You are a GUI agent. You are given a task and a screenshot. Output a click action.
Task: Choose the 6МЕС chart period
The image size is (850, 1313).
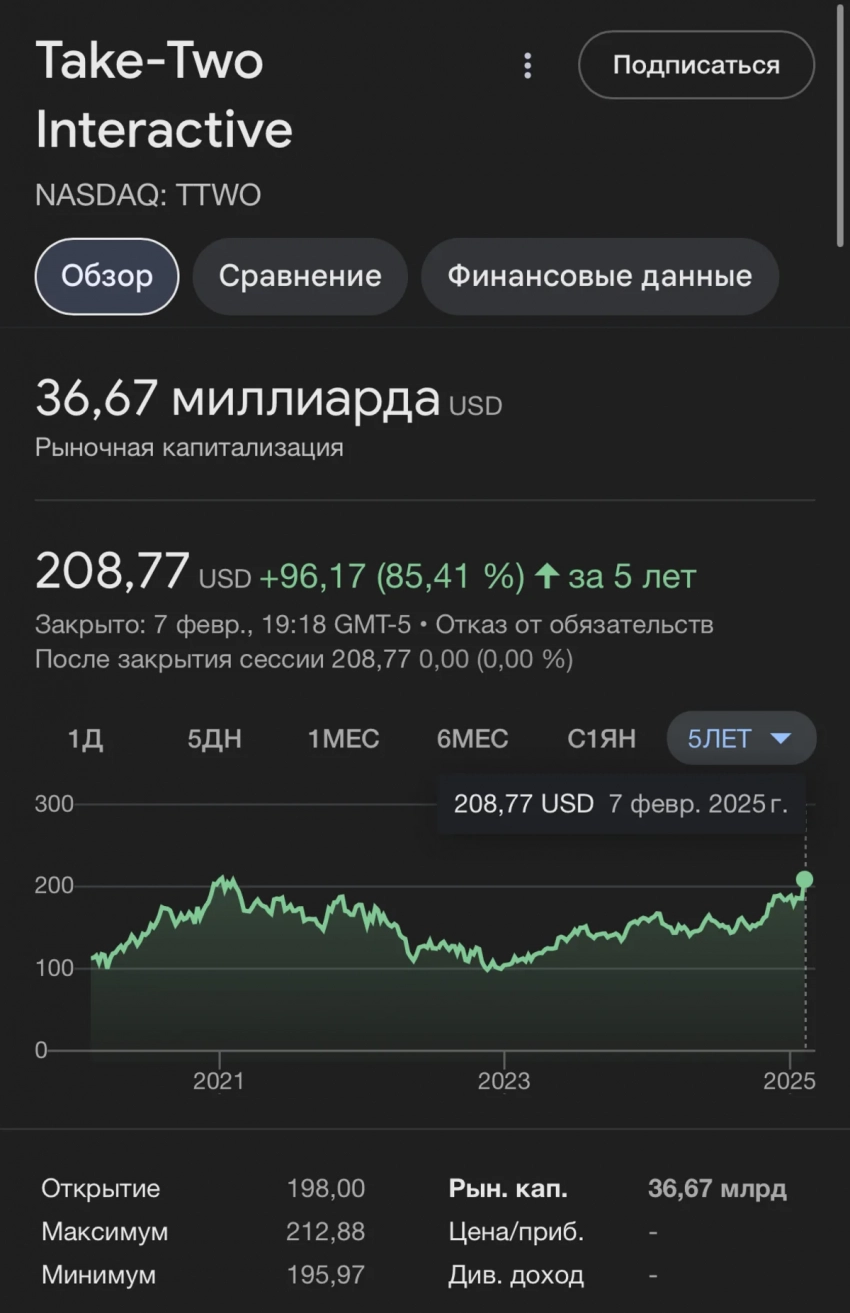[472, 739]
